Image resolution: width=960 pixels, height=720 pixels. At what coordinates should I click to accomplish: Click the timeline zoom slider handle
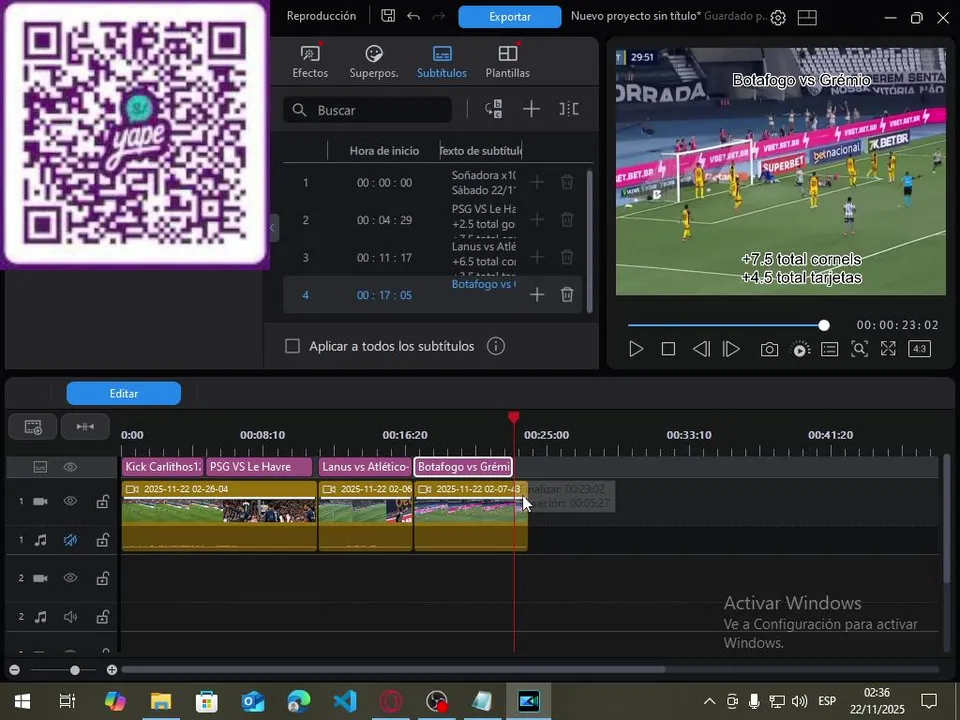(x=75, y=670)
